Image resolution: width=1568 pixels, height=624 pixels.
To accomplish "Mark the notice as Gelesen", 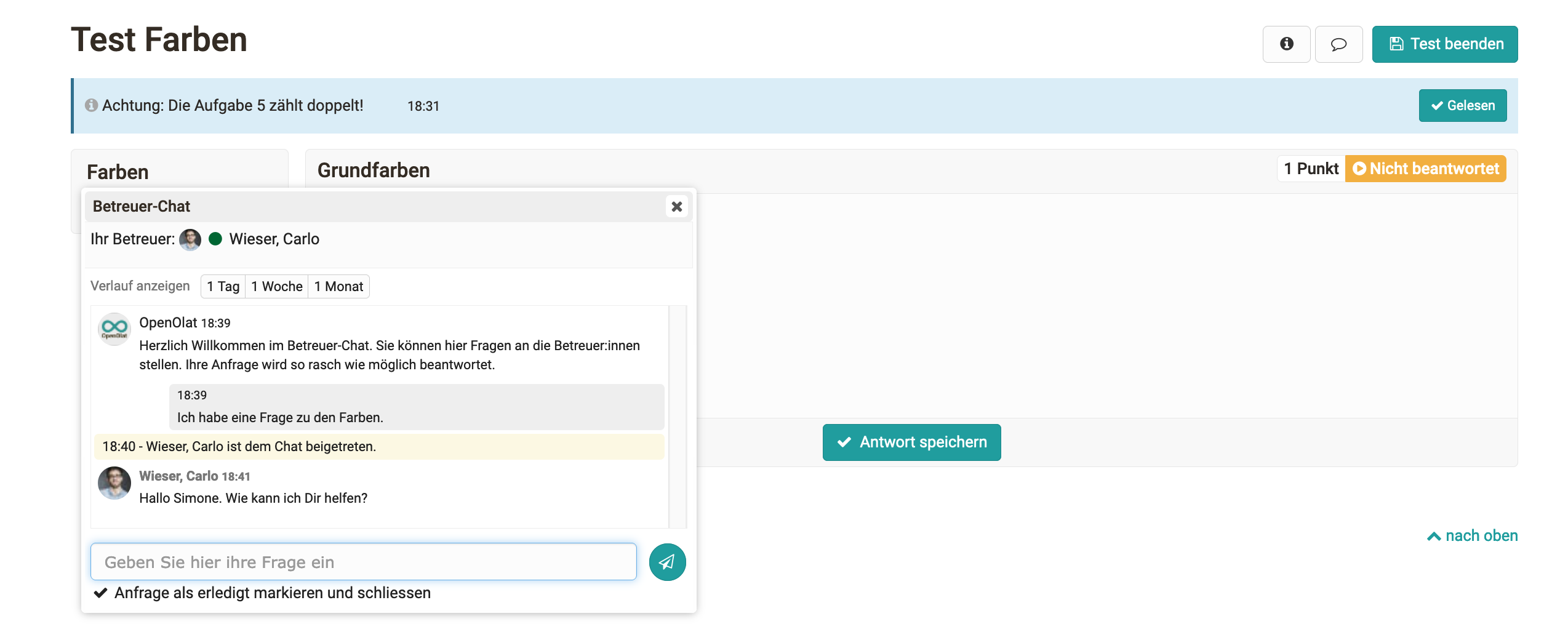I will tap(1462, 106).
